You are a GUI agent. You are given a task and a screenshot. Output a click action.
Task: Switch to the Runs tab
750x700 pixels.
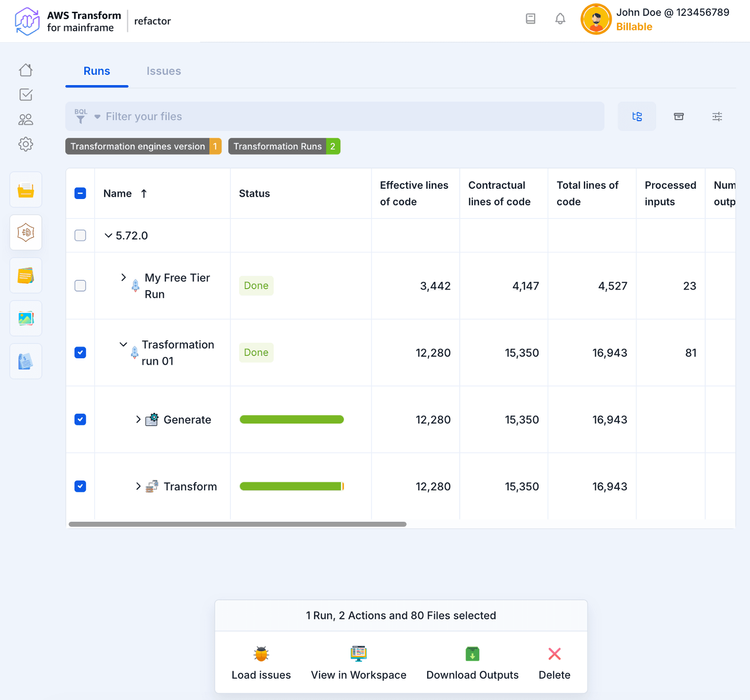[x=97, y=71]
